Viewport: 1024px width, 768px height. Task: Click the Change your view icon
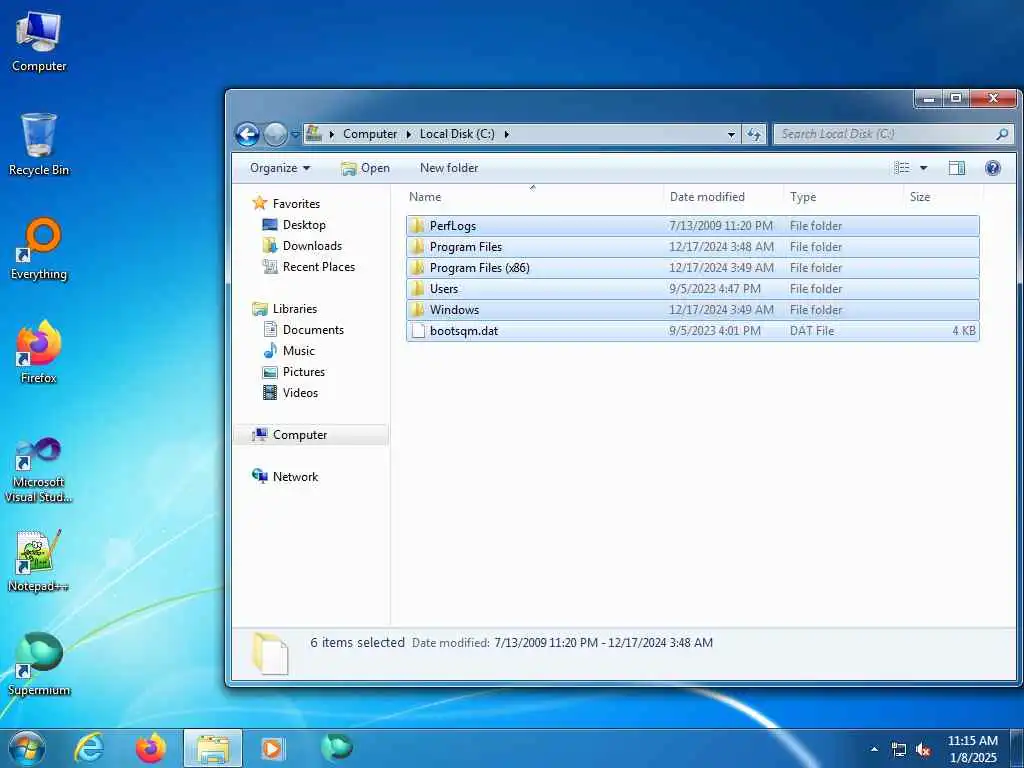point(902,168)
